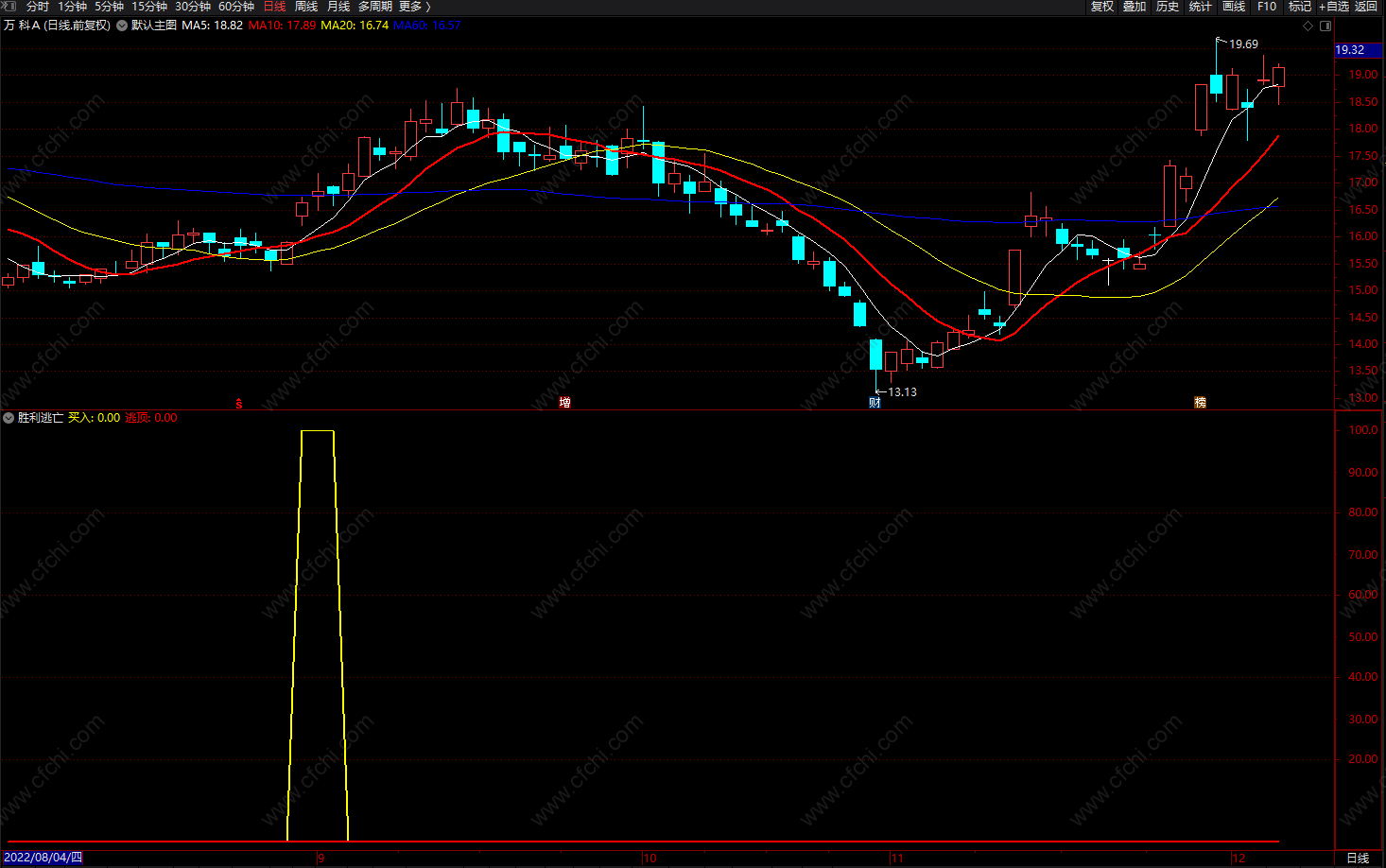This screenshot has width=1386, height=868.
Task: Open the 复权 adjustment menu
Action: click(x=1102, y=6)
